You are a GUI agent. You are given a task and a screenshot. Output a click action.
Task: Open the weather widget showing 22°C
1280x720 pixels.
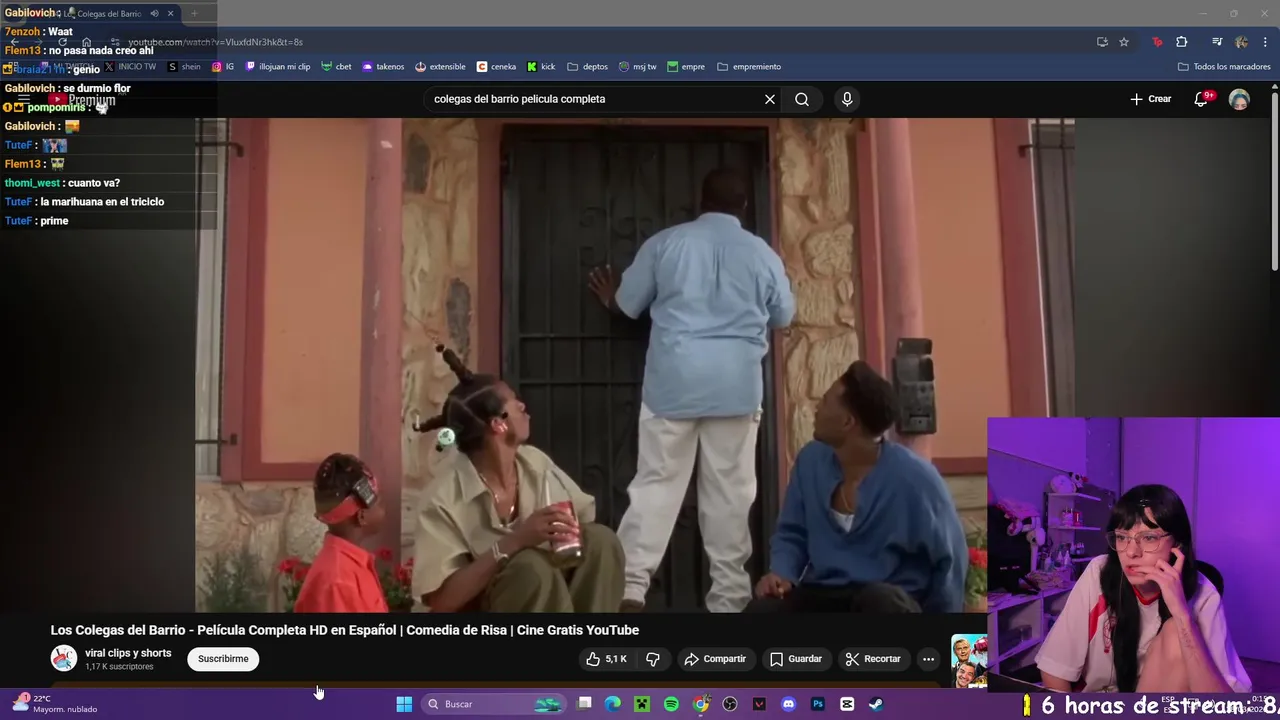tap(56, 704)
